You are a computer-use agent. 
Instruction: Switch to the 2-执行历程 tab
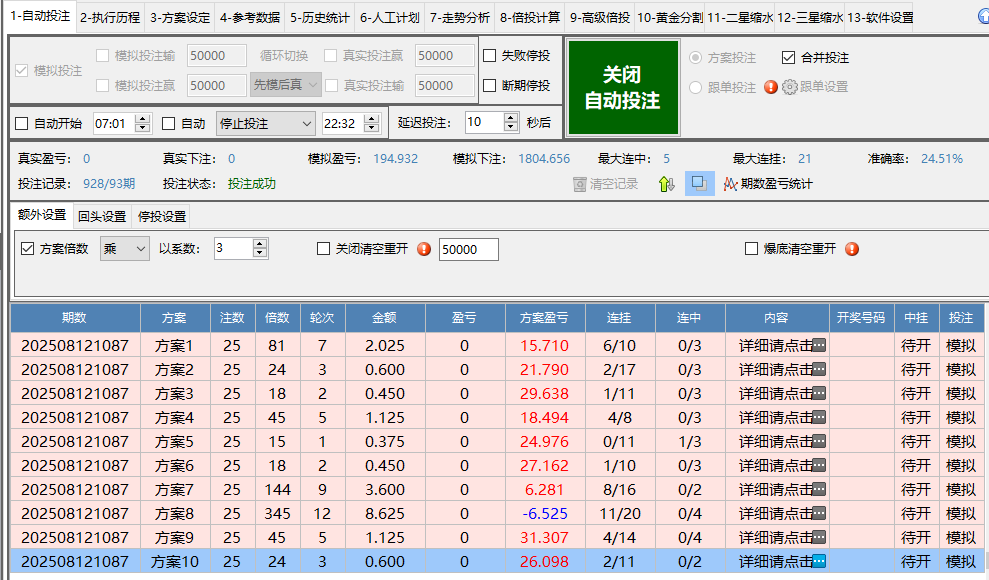[110, 17]
